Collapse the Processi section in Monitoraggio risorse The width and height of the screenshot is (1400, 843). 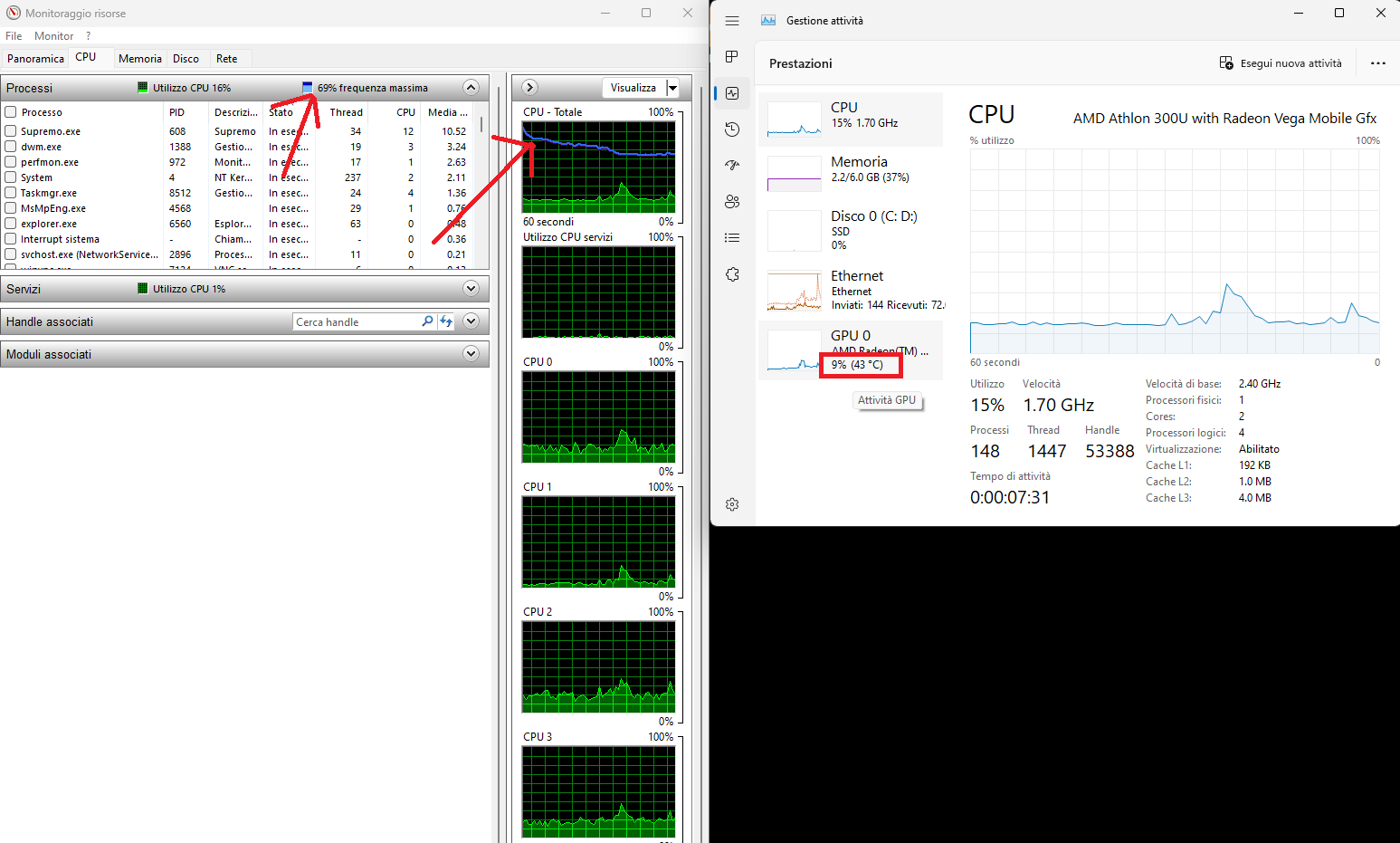pos(471,87)
